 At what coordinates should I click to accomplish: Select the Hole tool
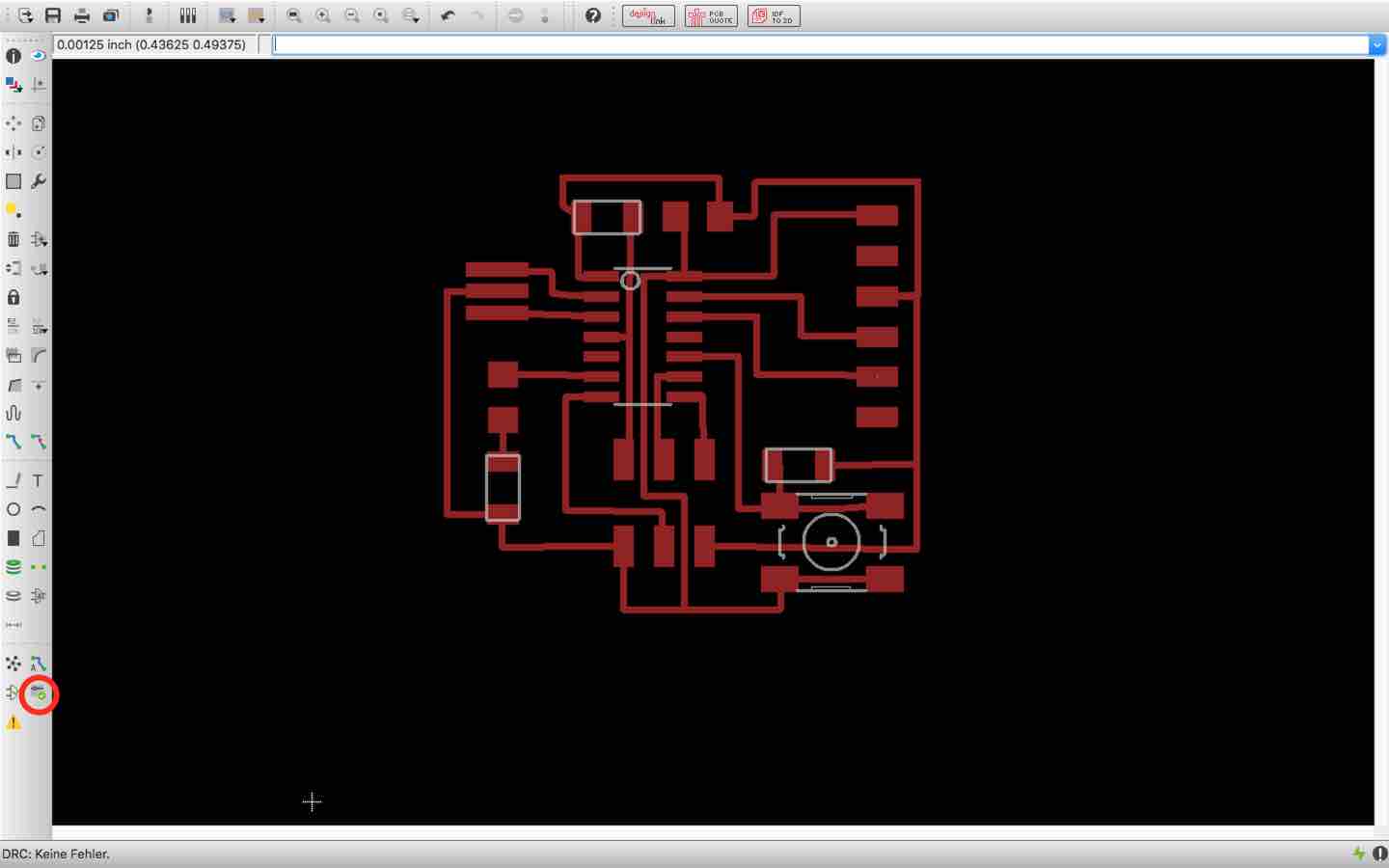pos(14,596)
